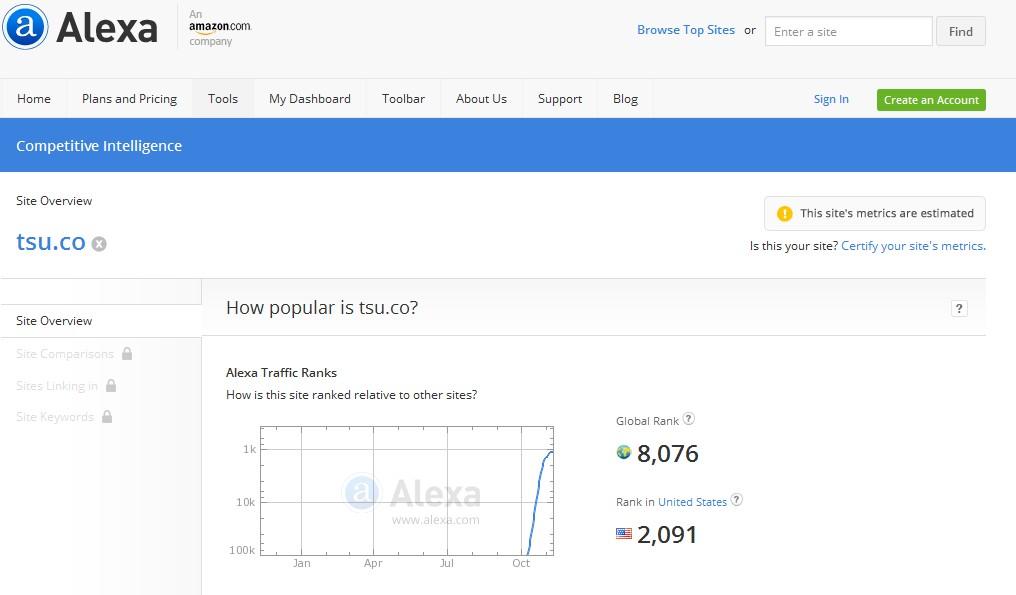Click the Alexa traffic rank graph

pos(407,491)
